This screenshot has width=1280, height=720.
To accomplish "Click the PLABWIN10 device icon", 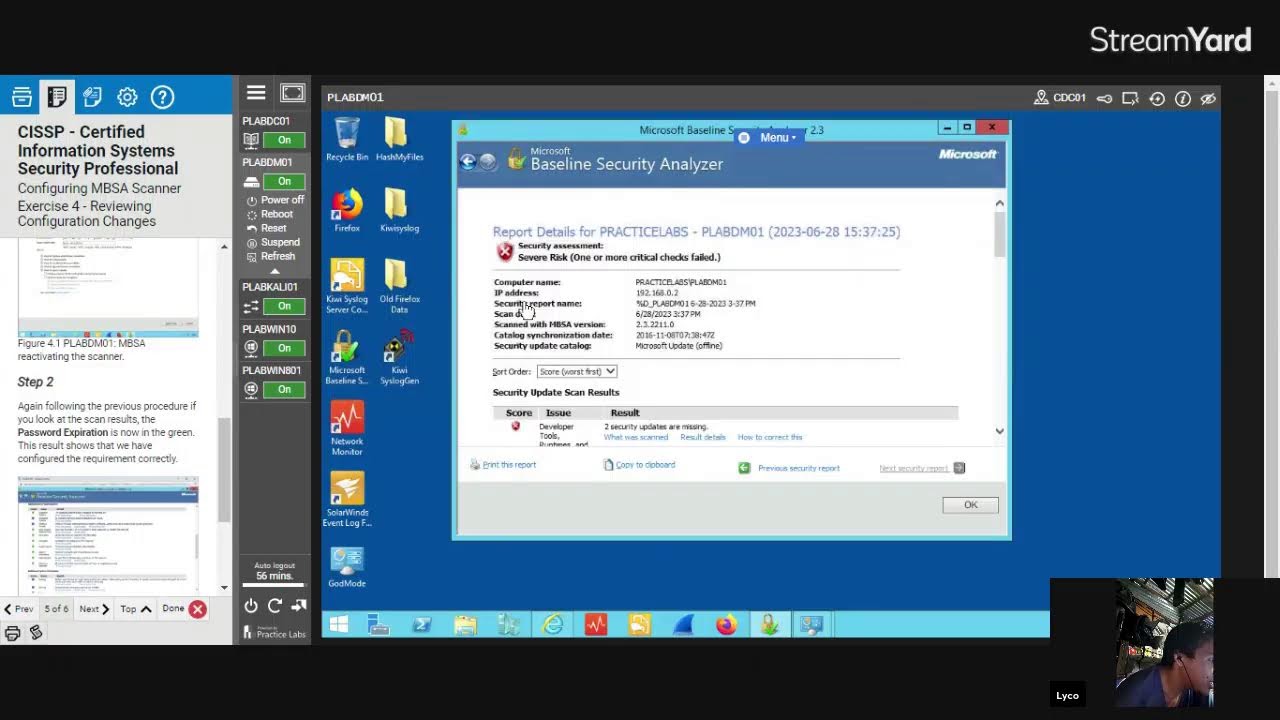I will pyautogui.click(x=251, y=348).
